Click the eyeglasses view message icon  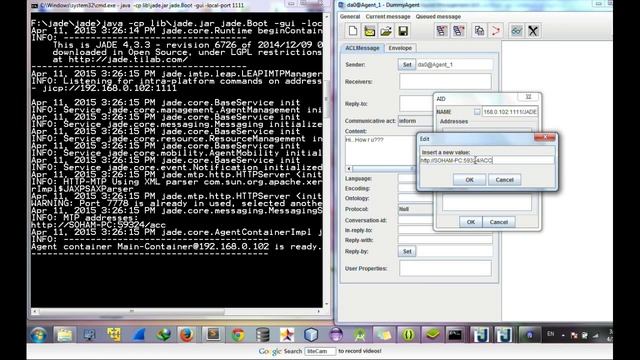click(516, 31)
